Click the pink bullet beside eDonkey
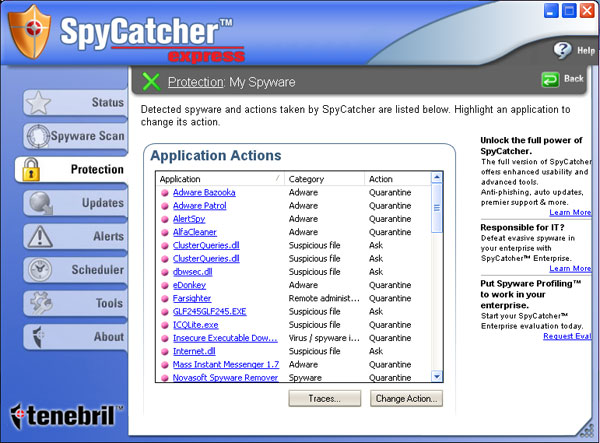This screenshot has width=600, height=443. [165, 285]
